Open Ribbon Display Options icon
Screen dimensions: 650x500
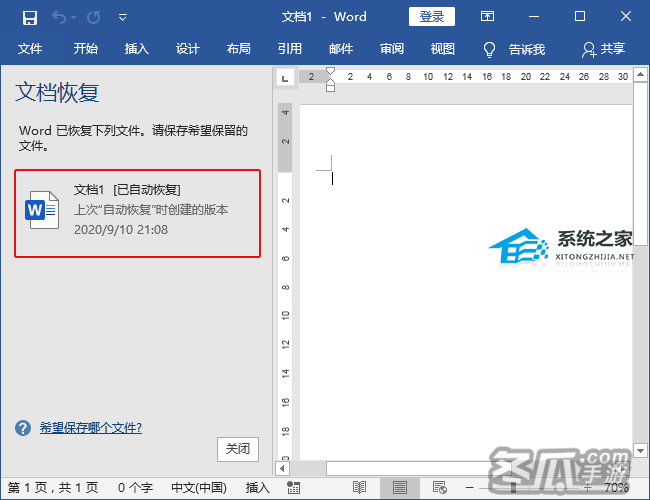tap(487, 17)
